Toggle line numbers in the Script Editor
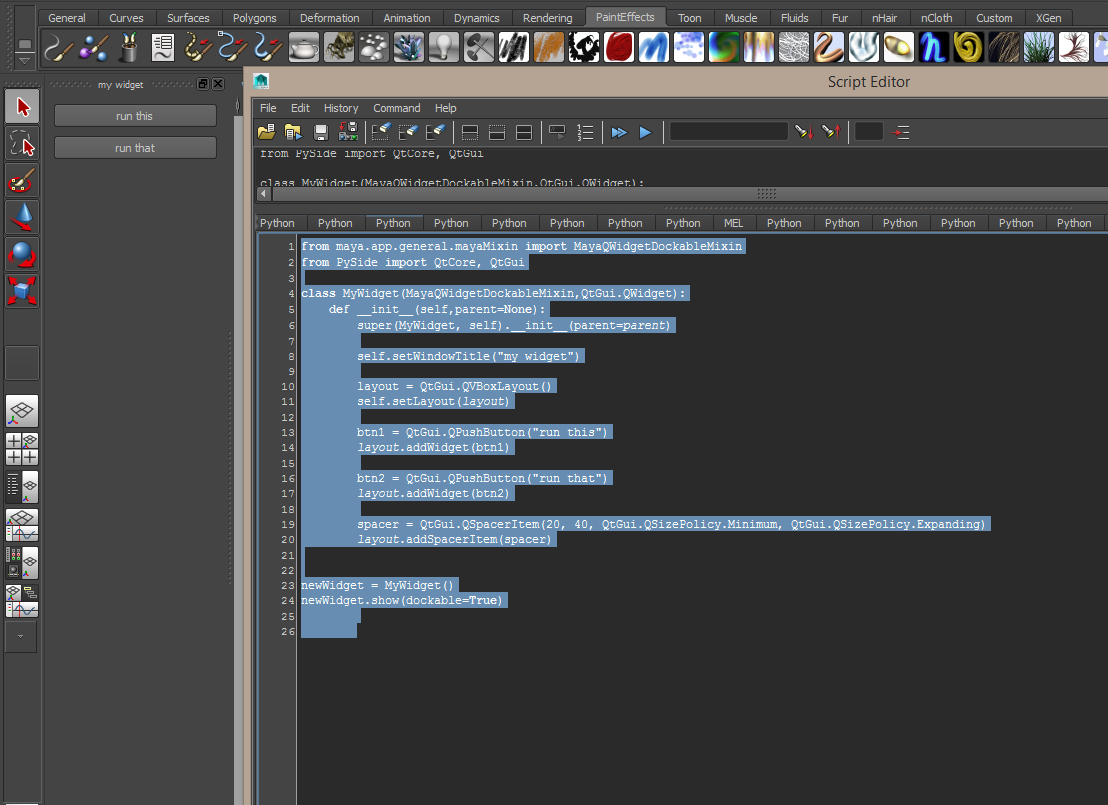Viewport: 1108px width, 805px height. click(585, 131)
